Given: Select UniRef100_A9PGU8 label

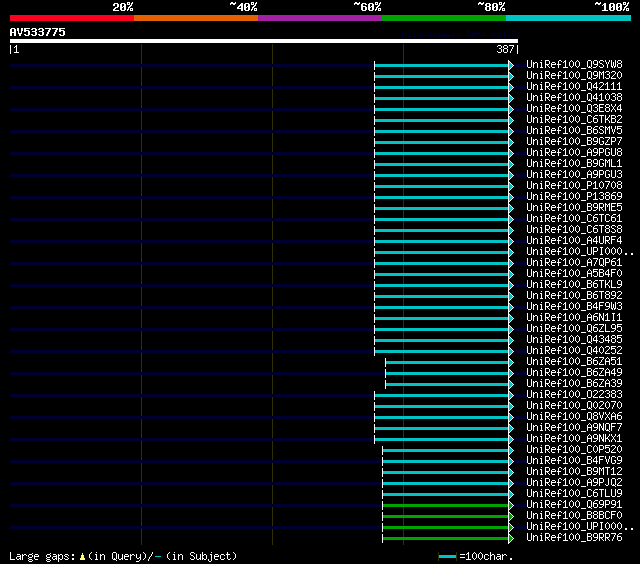Looking at the screenshot, I should [x=574, y=153].
